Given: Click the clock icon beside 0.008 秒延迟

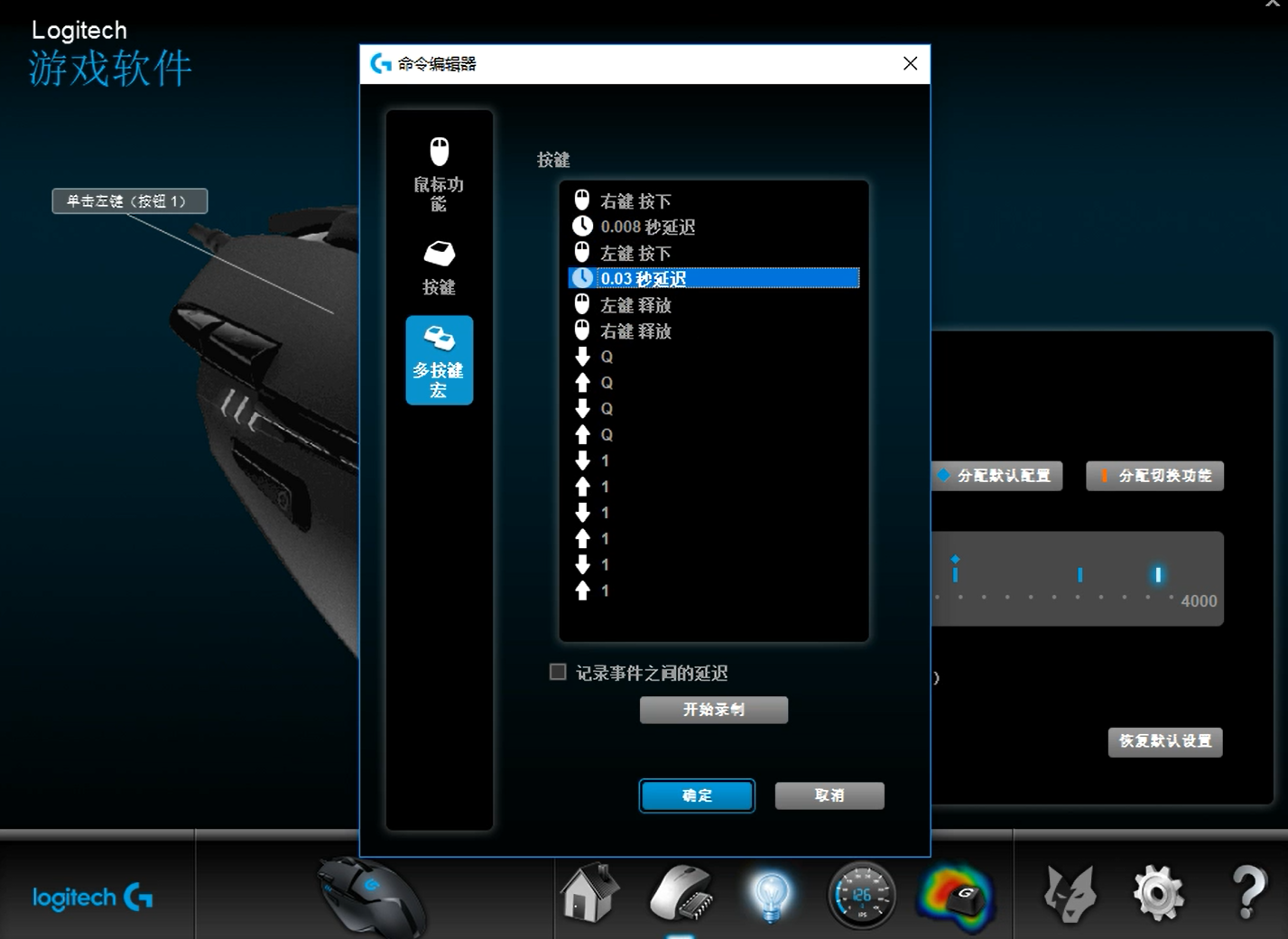Looking at the screenshot, I should pos(582,226).
